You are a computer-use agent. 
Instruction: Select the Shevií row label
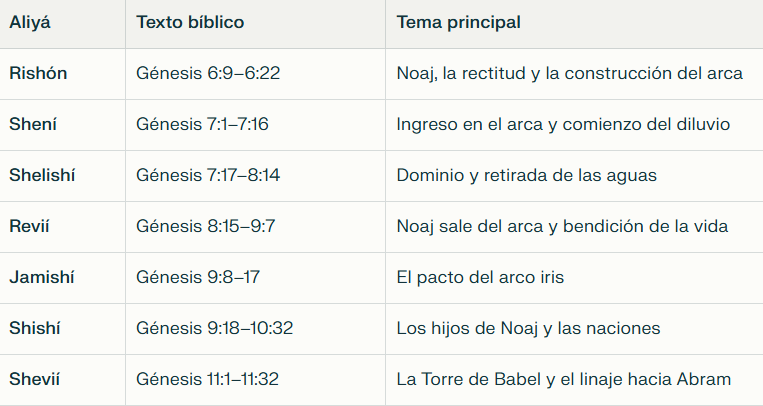click(x=35, y=379)
